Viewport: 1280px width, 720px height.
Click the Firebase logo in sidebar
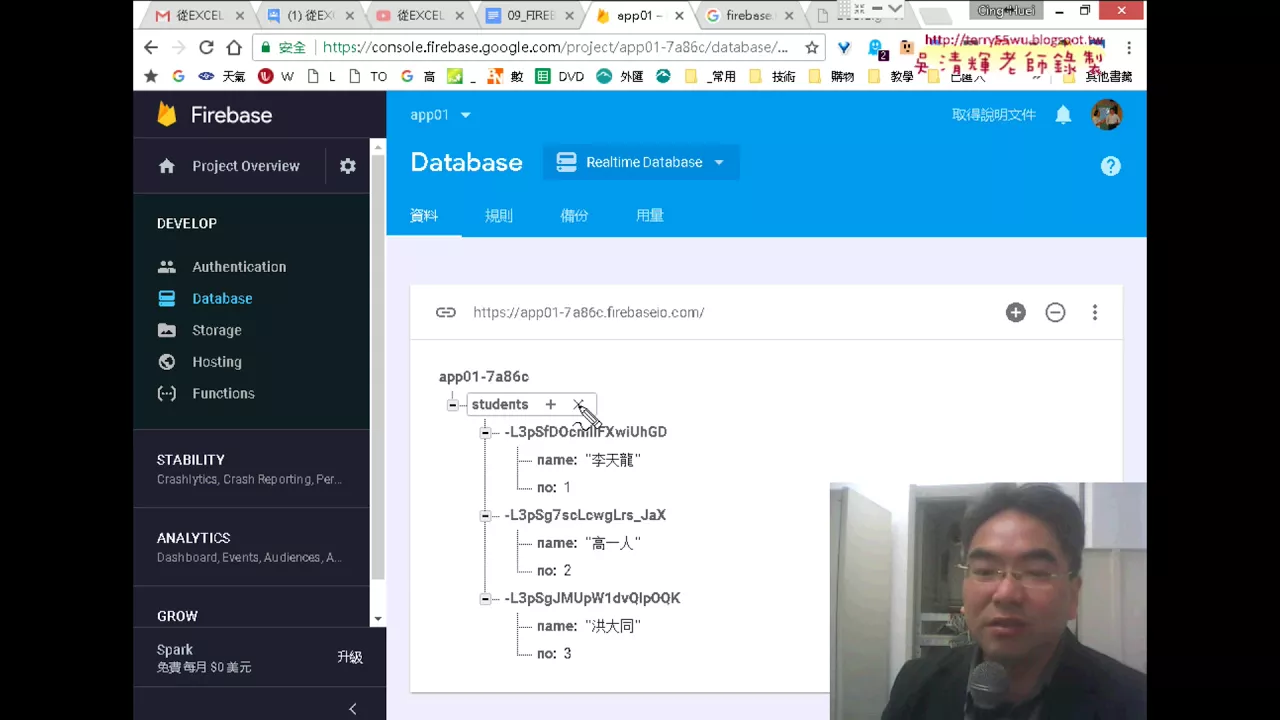pos(214,115)
